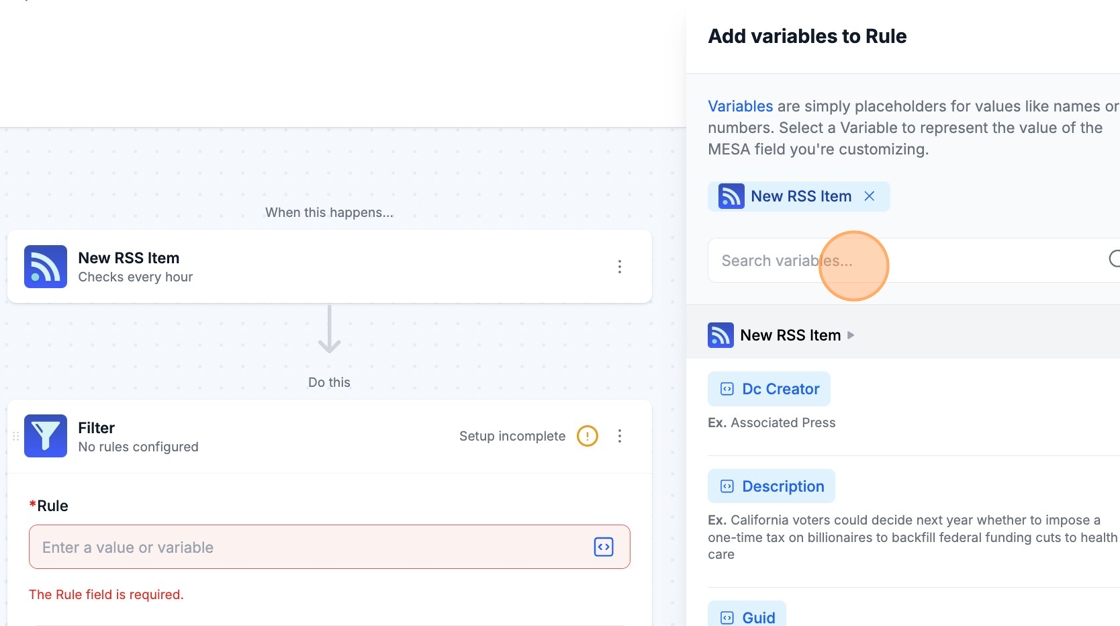Expand the New RSS Item section triangle
1120x626 pixels.
click(x=851, y=335)
